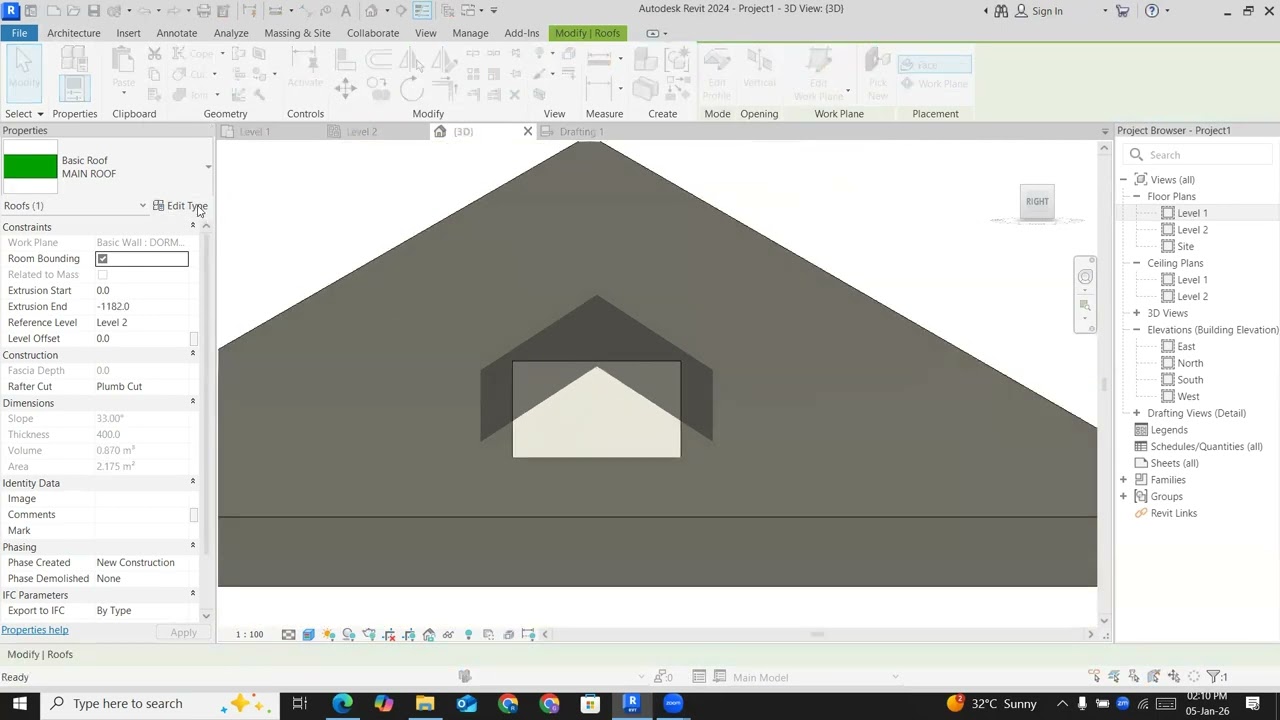The width and height of the screenshot is (1280, 720).
Task: Collapse the Constraints section in Properties
Action: (193, 227)
